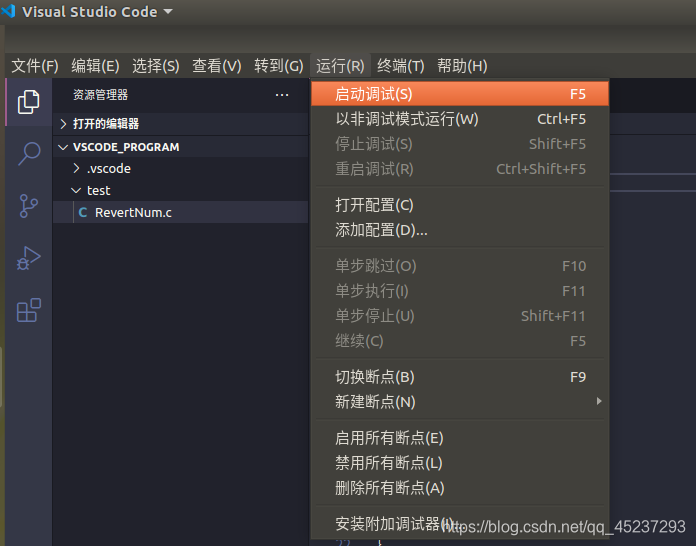The image size is (696, 546).
Task: Select 删除所有断点(A)
Action: [x=460, y=488]
